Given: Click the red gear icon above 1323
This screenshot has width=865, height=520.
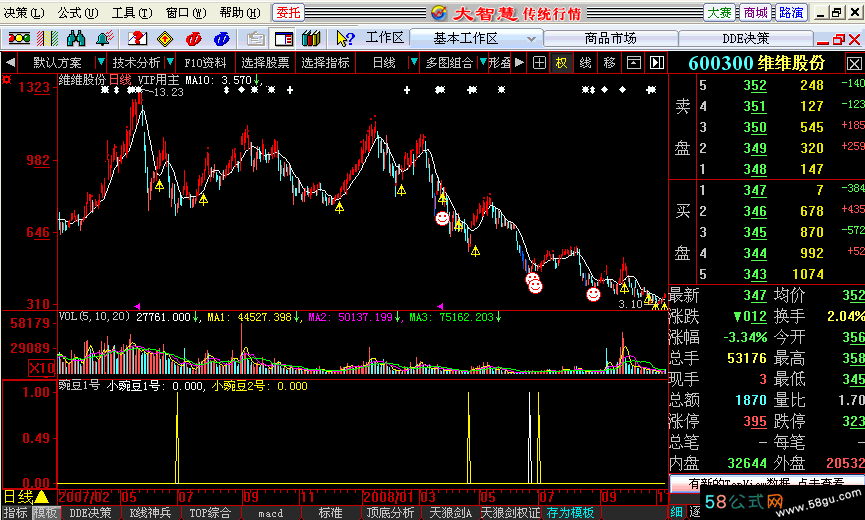Looking at the screenshot, I should (7, 80).
